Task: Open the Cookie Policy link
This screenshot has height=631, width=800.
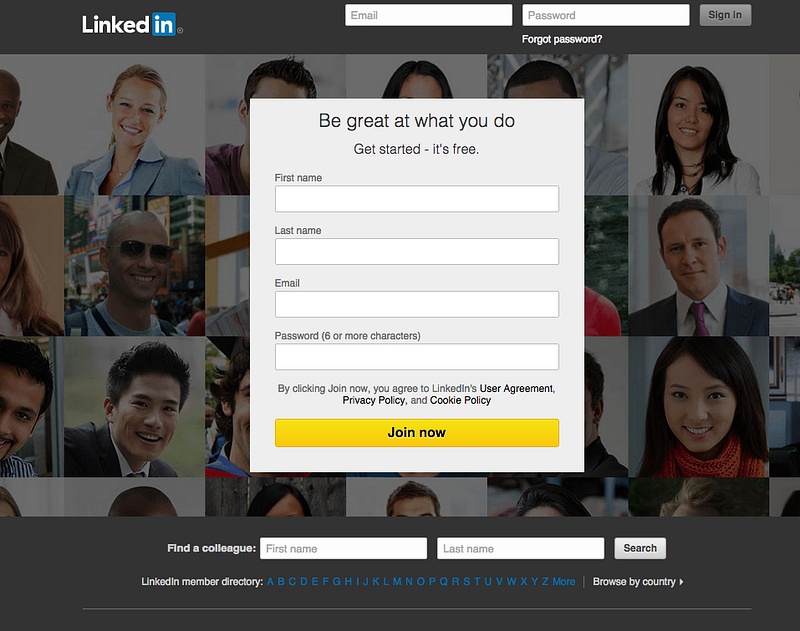Action: point(460,400)
